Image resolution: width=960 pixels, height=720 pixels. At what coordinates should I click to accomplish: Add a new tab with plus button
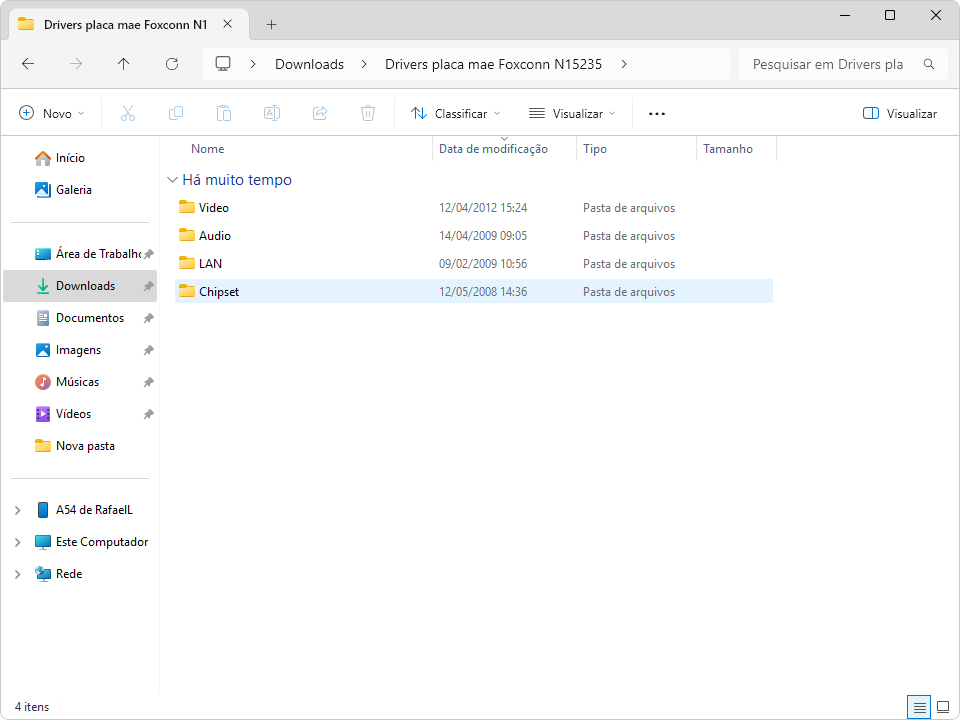271,24
